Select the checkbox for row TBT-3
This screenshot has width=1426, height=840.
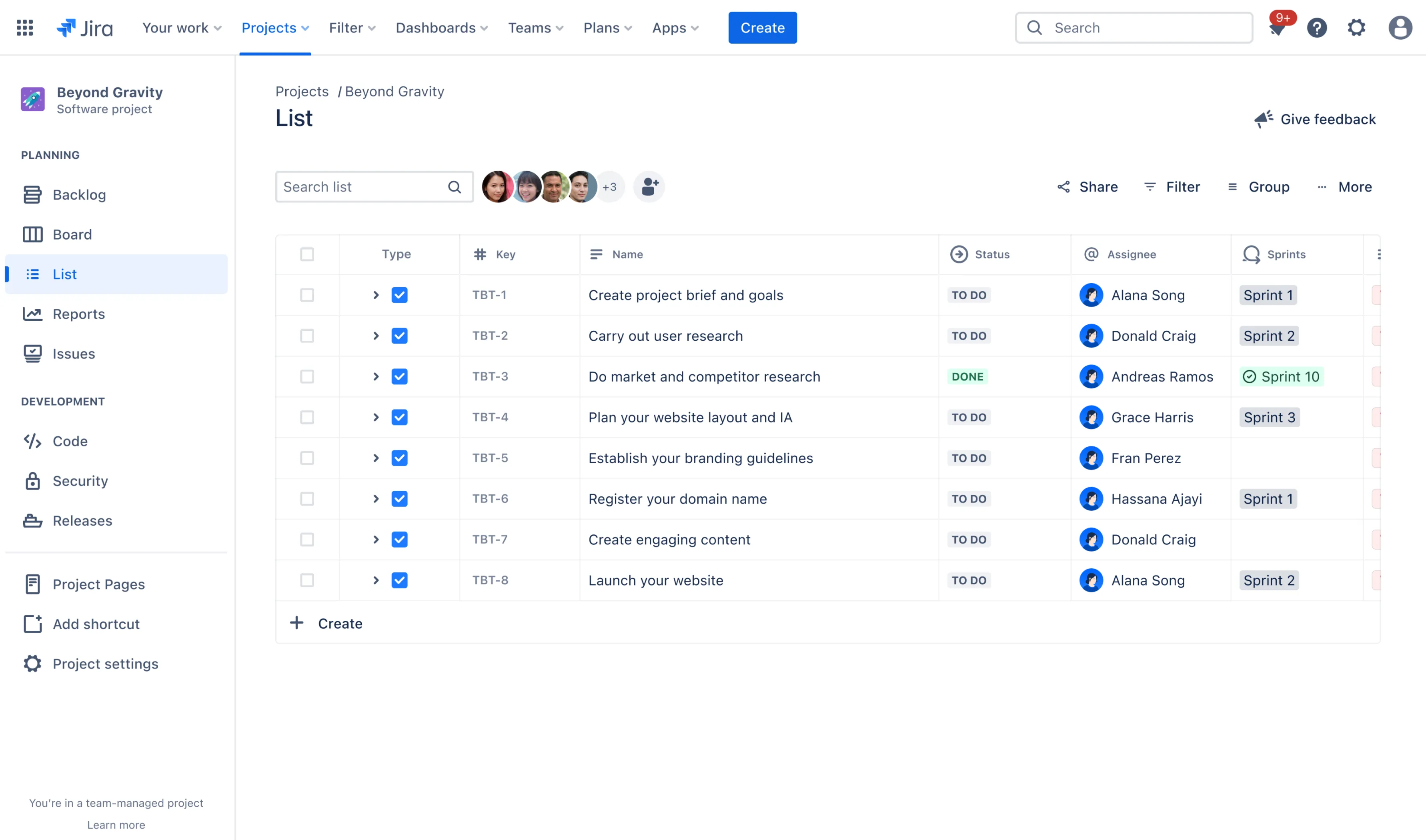coord(307,377)
